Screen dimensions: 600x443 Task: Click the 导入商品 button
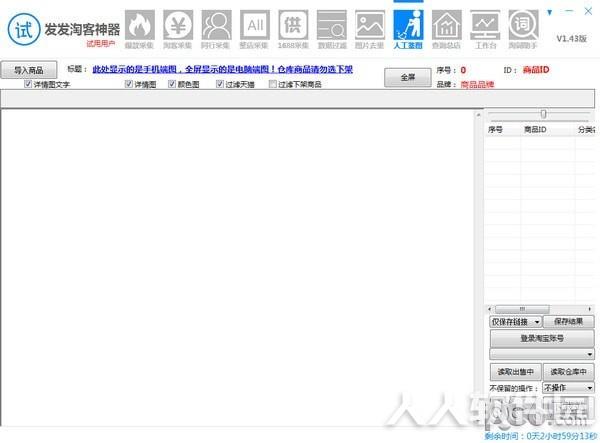click(29, 70)
